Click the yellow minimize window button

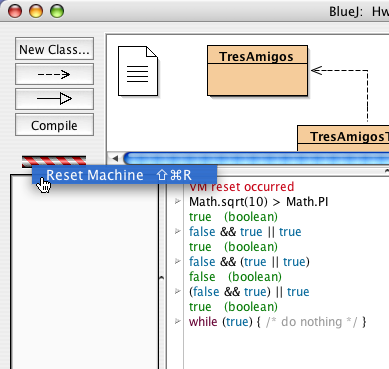point(36,11)
